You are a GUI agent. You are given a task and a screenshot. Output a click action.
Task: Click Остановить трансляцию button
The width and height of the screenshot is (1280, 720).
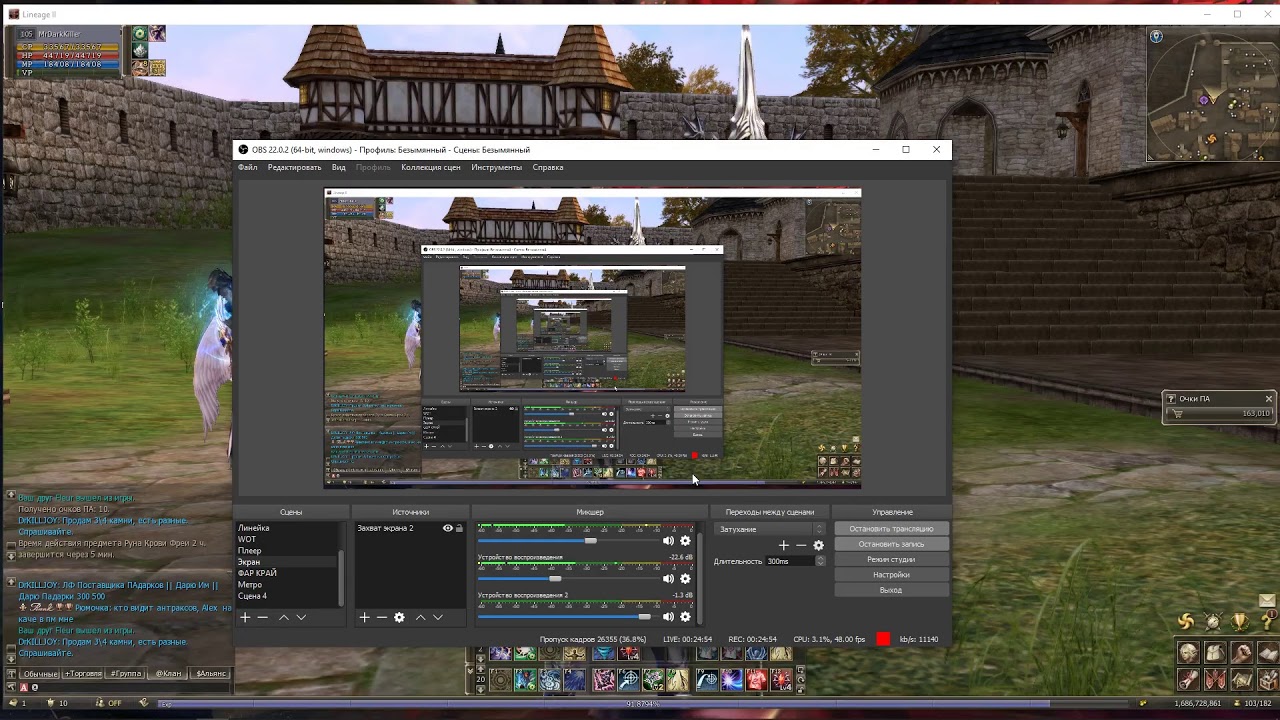pos(891,529)
